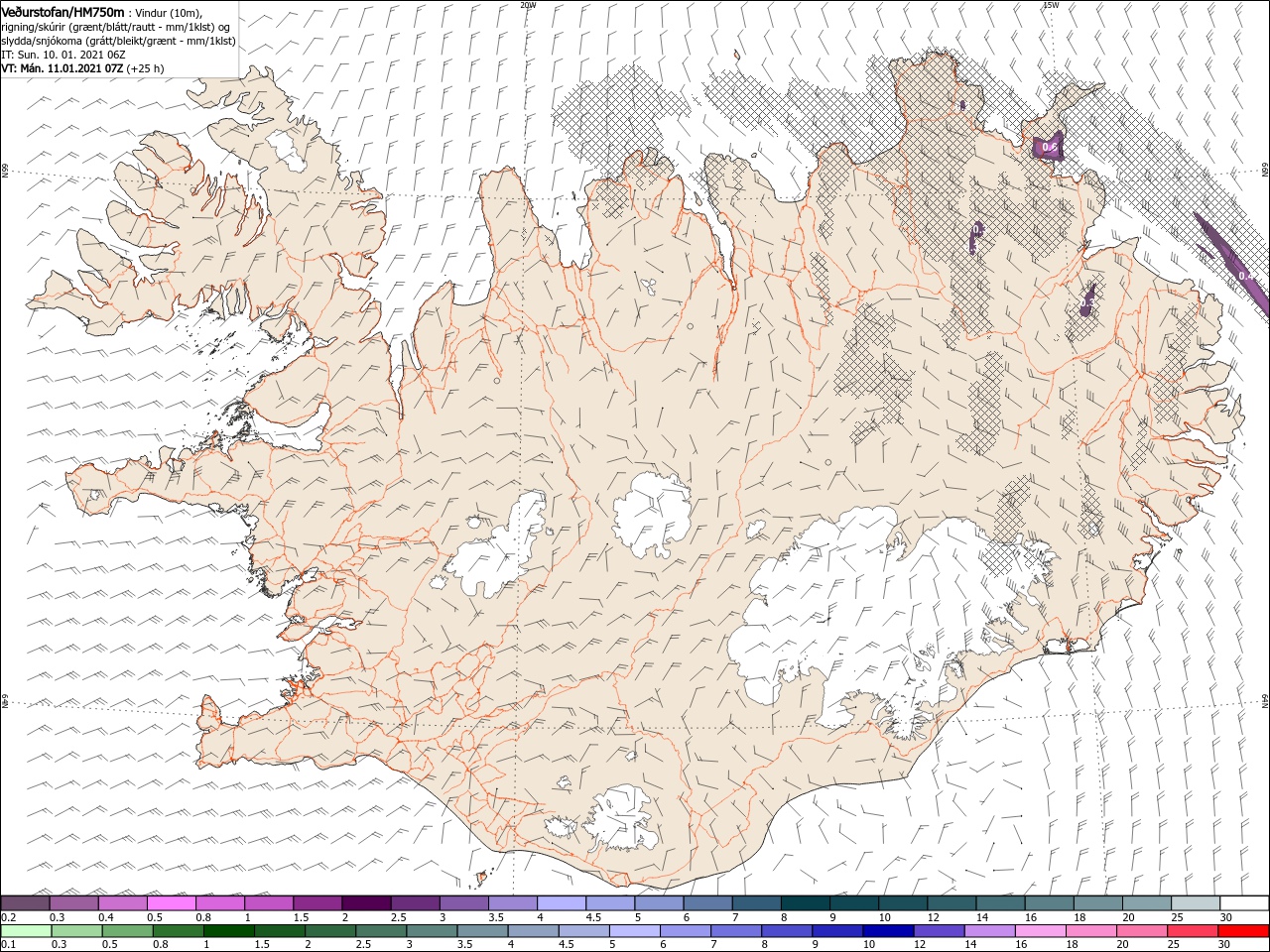Pick lower-row legend swatch labeled 0.3

click(x=76, y=931)
